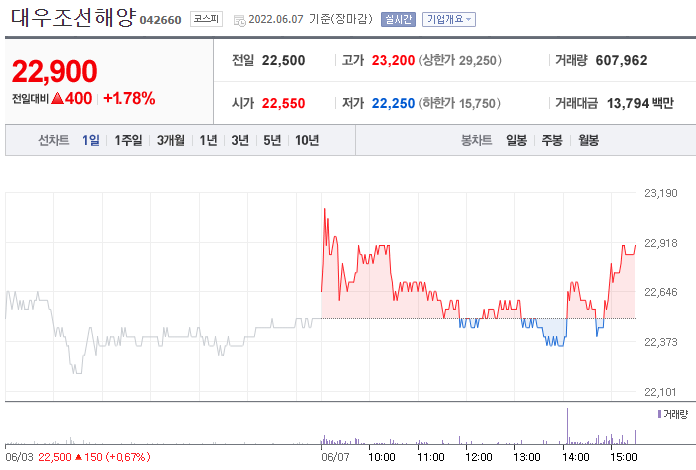Switch to the 1년 chart period
The image size is (696, 470).
click(x=208, y=140)
